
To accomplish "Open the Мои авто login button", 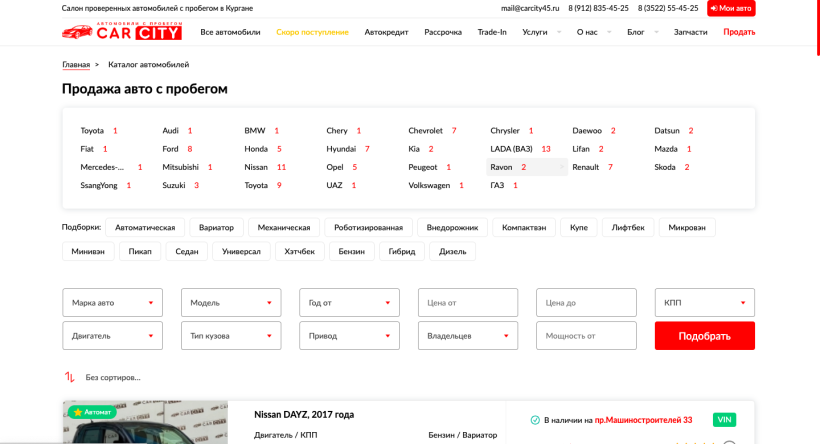I will 731,8.
